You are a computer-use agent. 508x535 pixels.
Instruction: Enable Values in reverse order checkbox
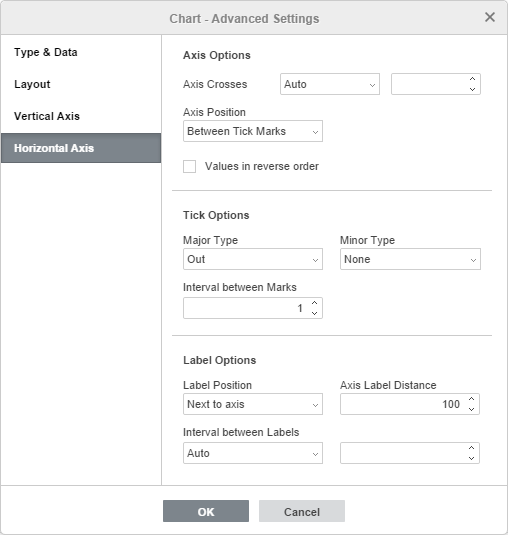[189, 167]
